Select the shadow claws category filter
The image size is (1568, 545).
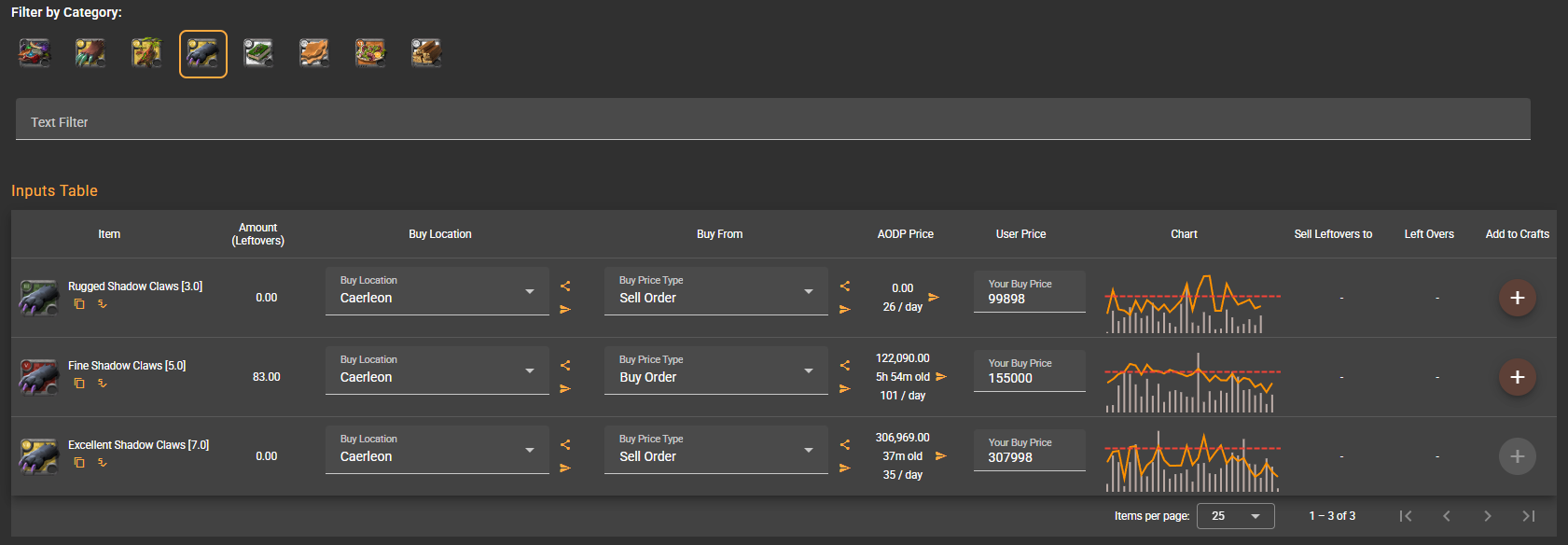coord(202,54)
